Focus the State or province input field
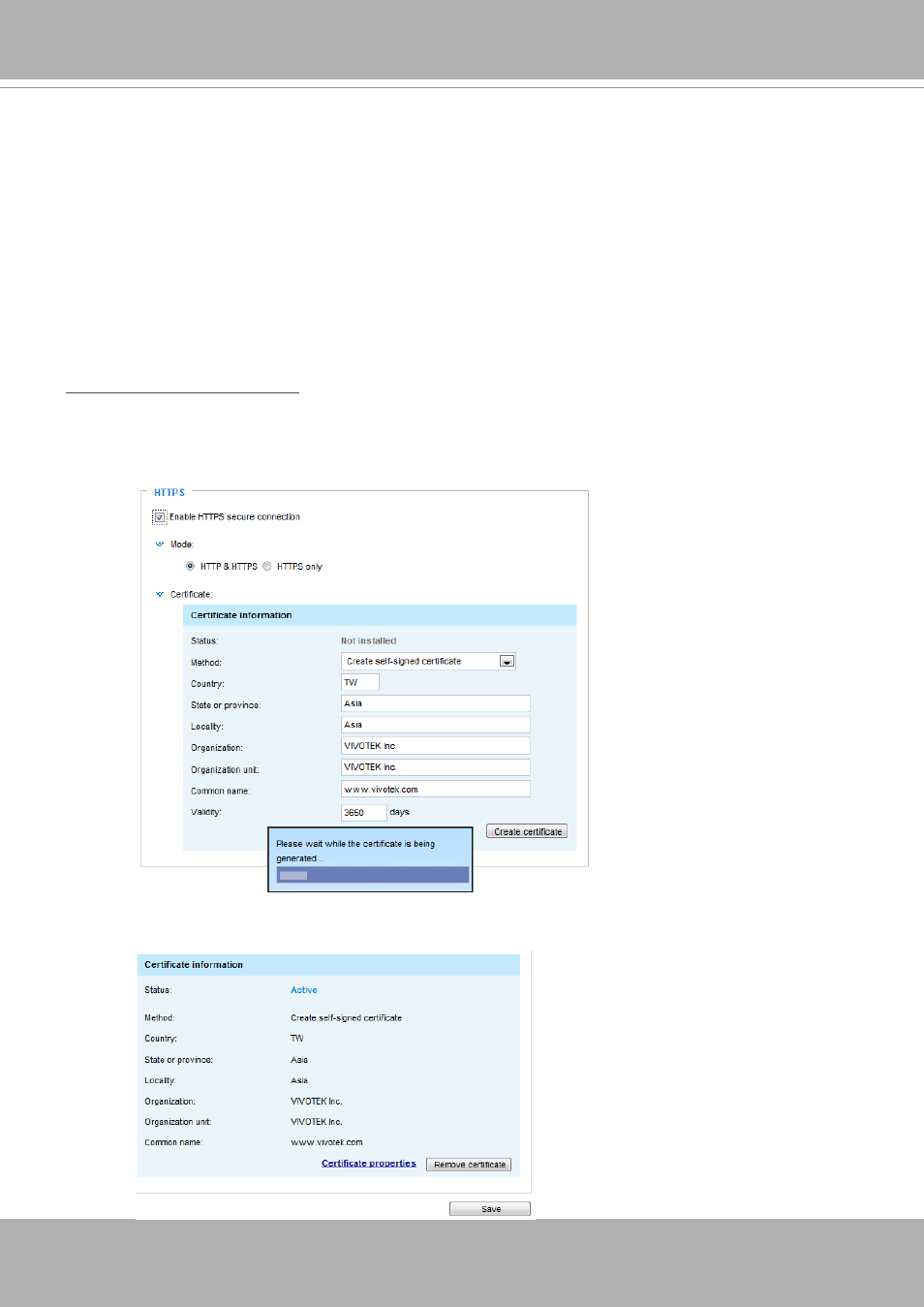The width and height of the screenshot is (924, 1307). tap(435, 704)
